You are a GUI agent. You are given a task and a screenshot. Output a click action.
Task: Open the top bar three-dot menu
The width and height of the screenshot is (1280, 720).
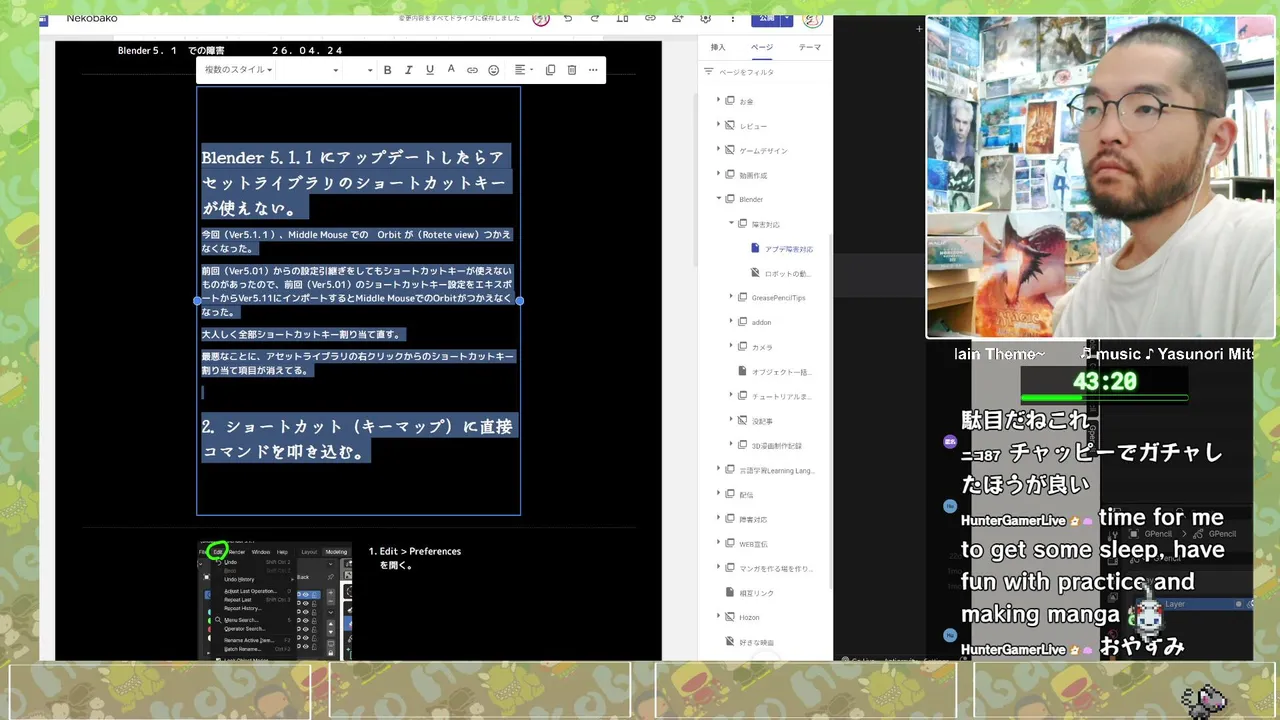tap(733, 18)
